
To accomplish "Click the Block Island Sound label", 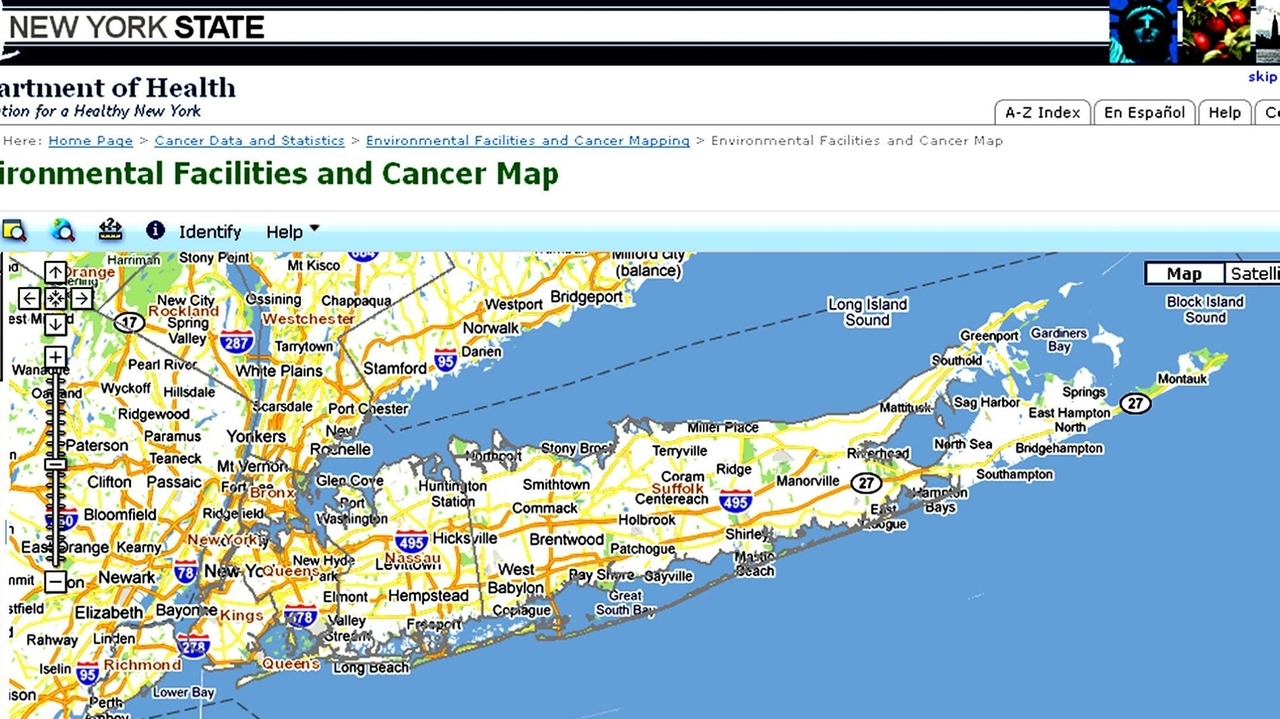I will click(x=1205, y=309).
